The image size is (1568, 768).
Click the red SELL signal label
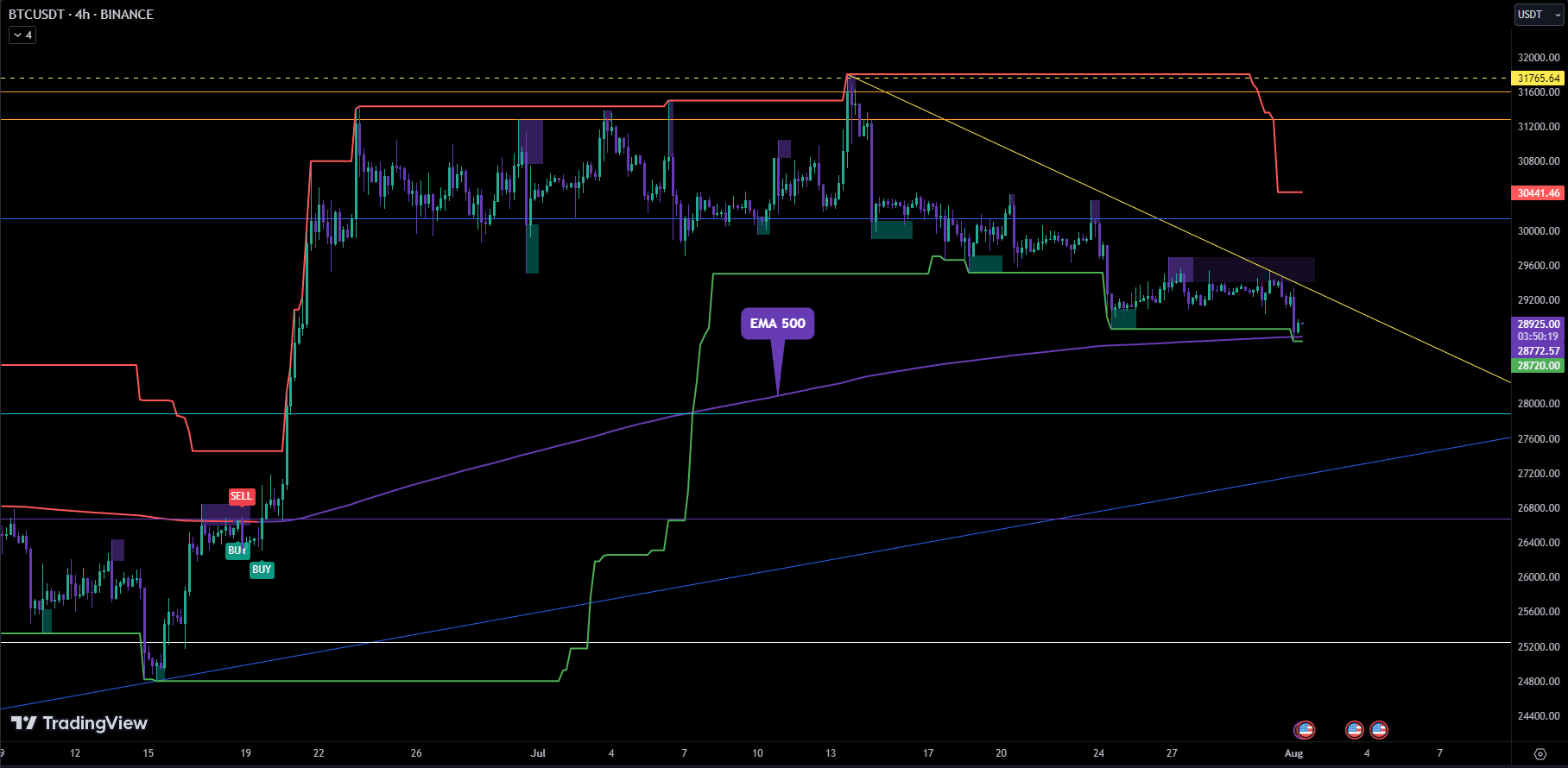(x=242, y=496)
